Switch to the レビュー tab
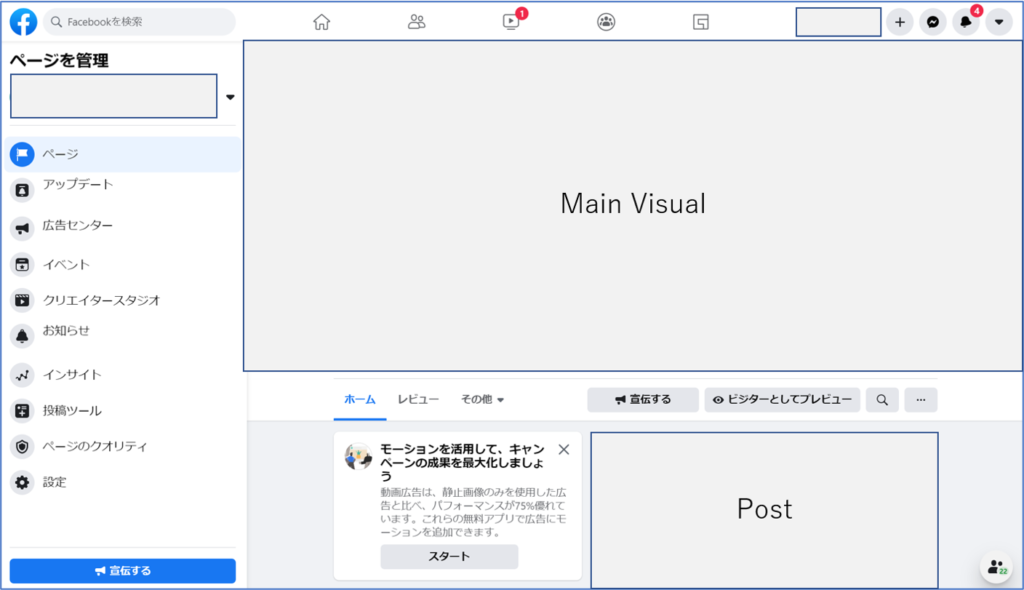Screen dimensions: 1024x590 click(418, 399)
